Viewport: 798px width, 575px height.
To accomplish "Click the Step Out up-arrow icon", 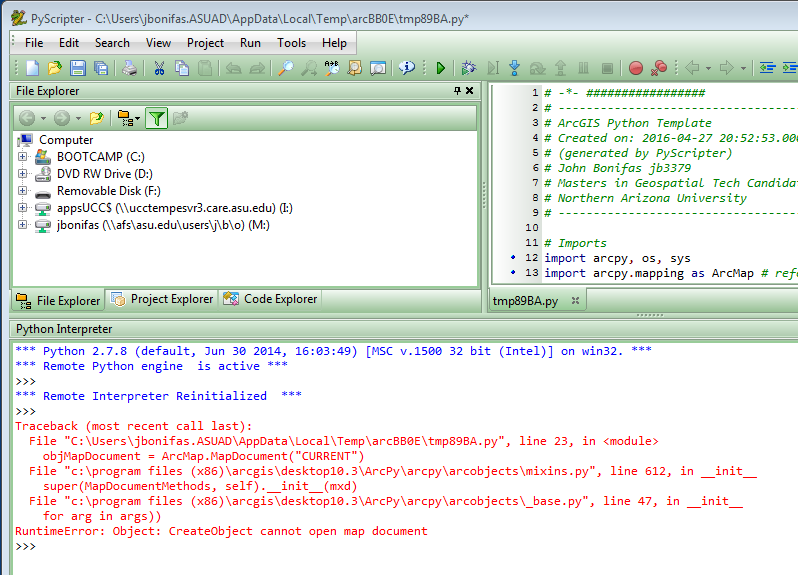I will tap(560, 68).
